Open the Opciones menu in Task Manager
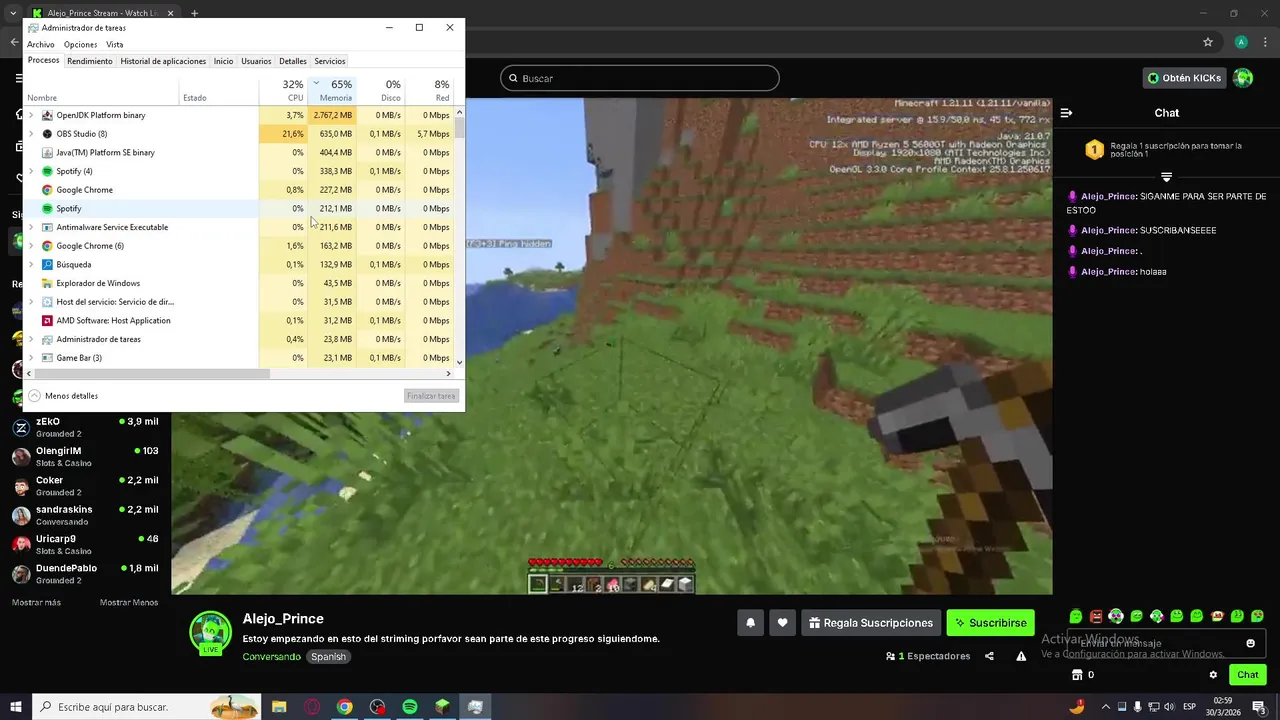This screenshot has width=1280, height=720. tap(80, 45)
